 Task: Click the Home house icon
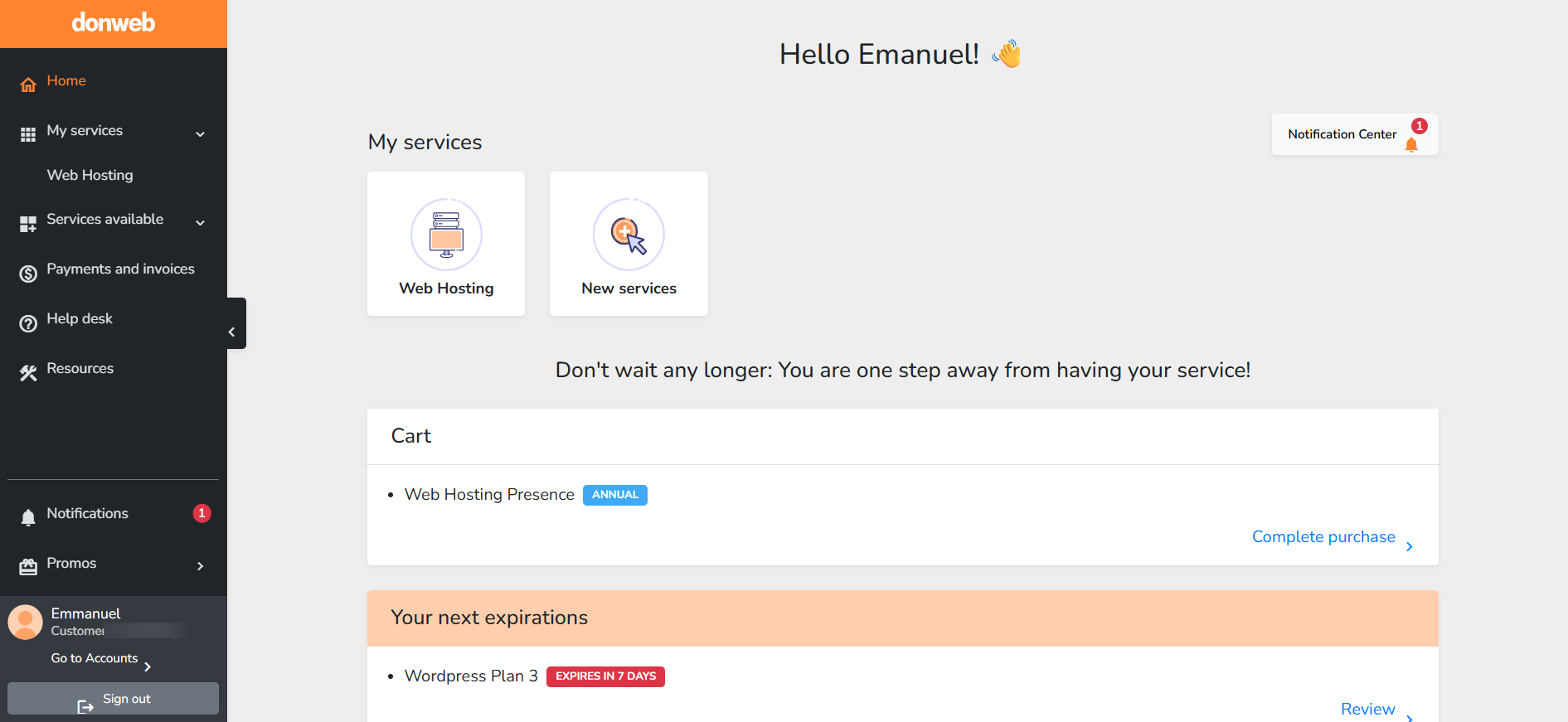tap(28, 85)
